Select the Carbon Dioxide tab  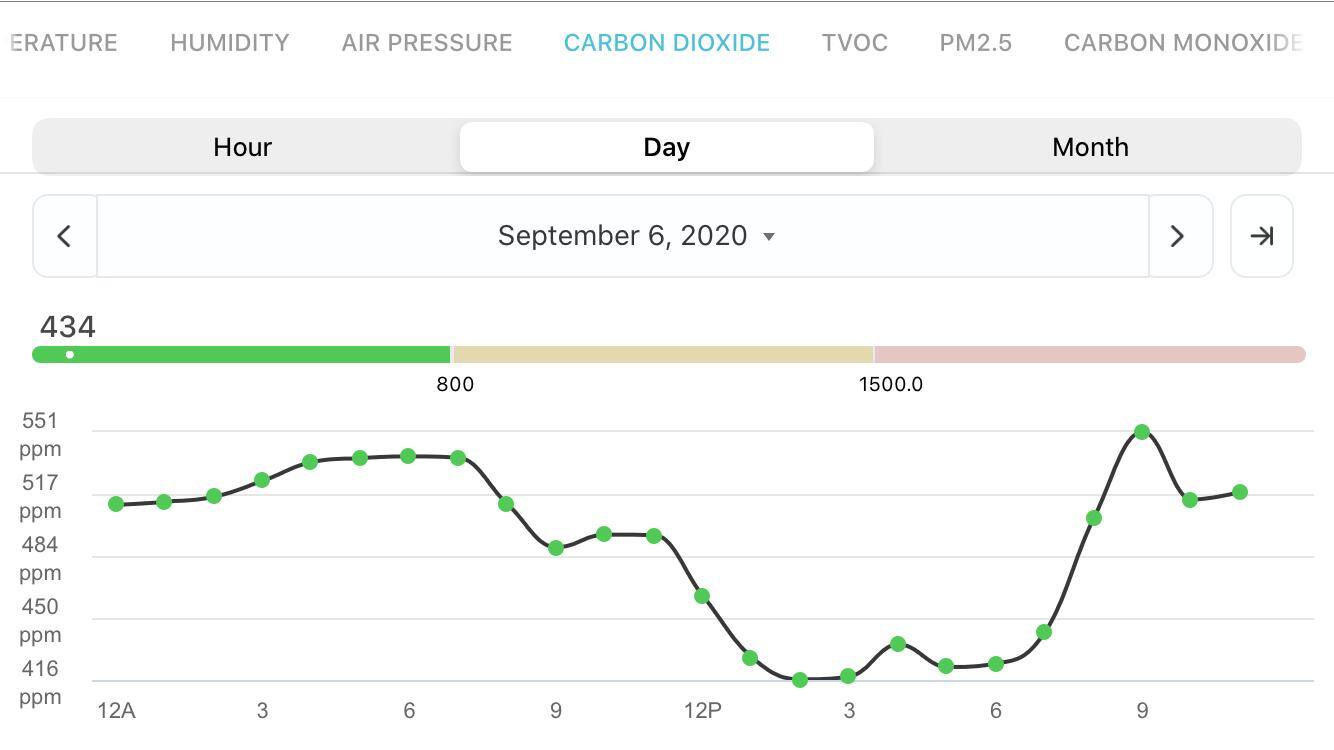(667, 43)
